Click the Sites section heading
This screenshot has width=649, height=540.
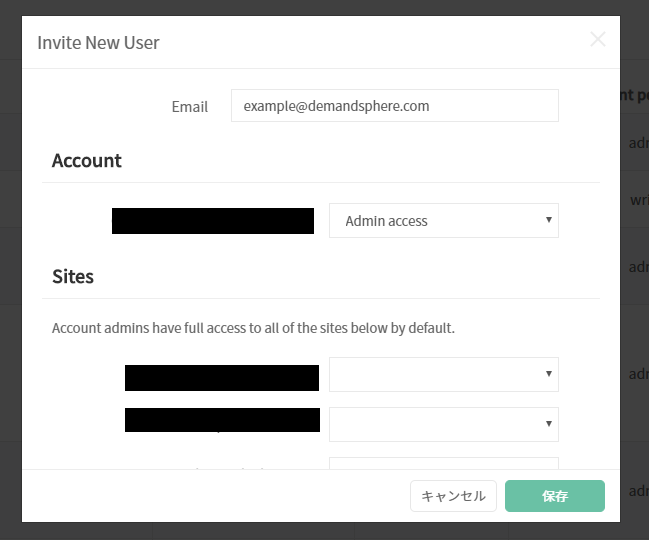point(73,276)
